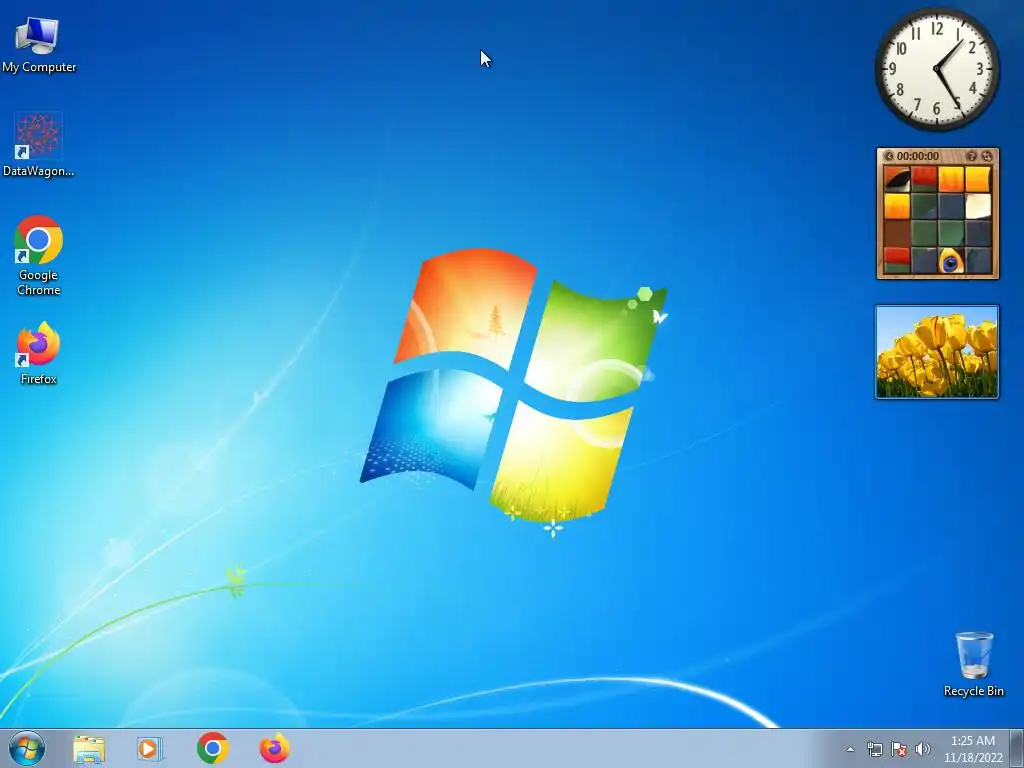
Task: Click the Show desktop button
Action: point(1017,748)
